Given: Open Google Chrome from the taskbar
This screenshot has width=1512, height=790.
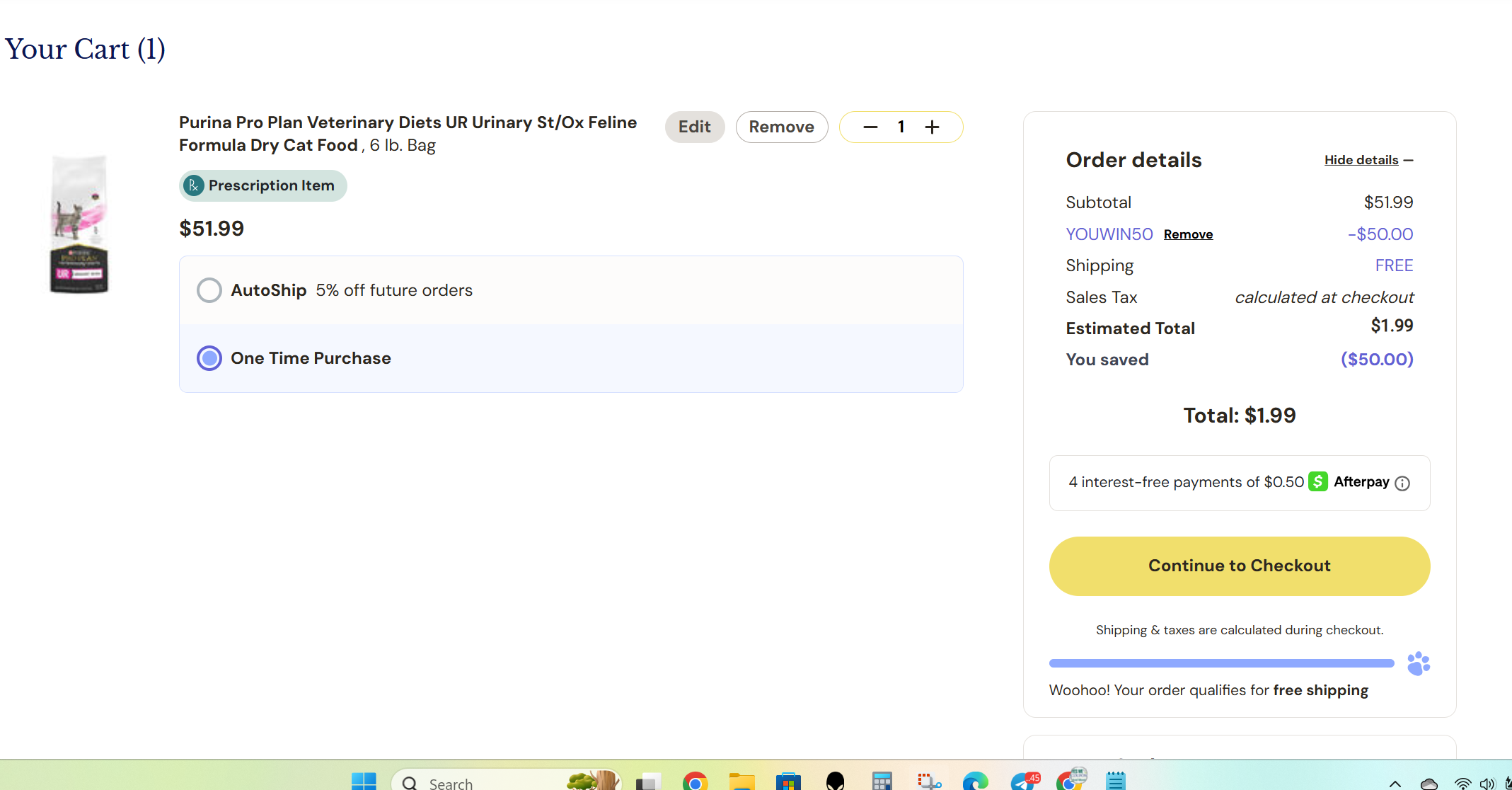Looking at the screenshot, I should (x=695, y=782).
